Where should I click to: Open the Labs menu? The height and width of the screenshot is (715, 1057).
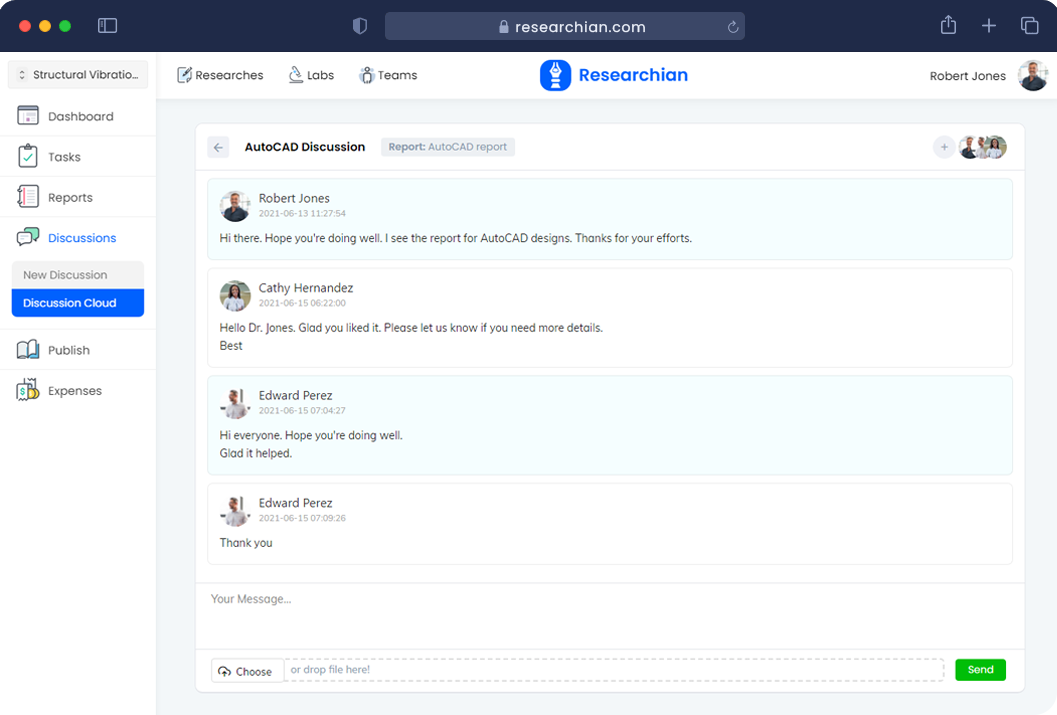(x=311, y=75)
